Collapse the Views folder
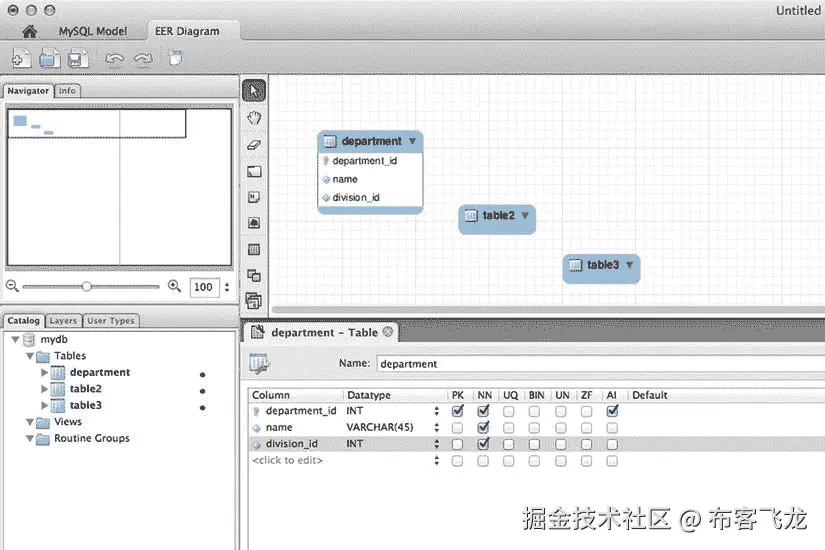 point(30,422)
